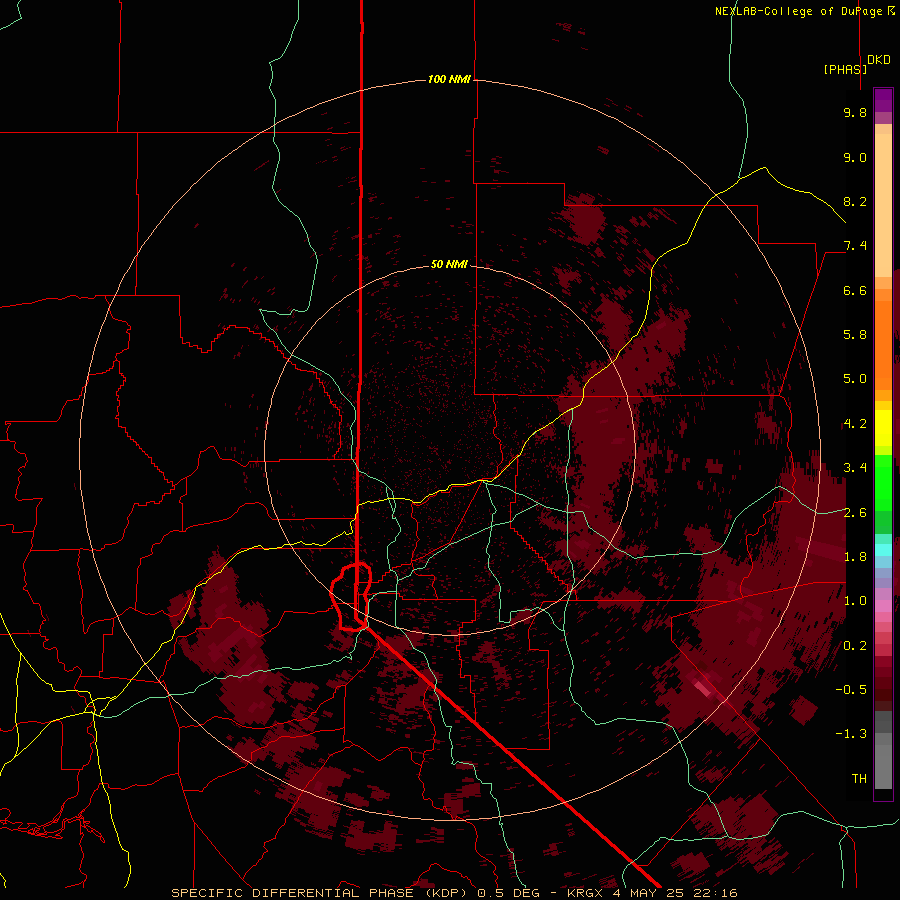Viewport: 900px width, 900px height.
Task: Click the 8.2 scale value
Action: tap(855, 201)
